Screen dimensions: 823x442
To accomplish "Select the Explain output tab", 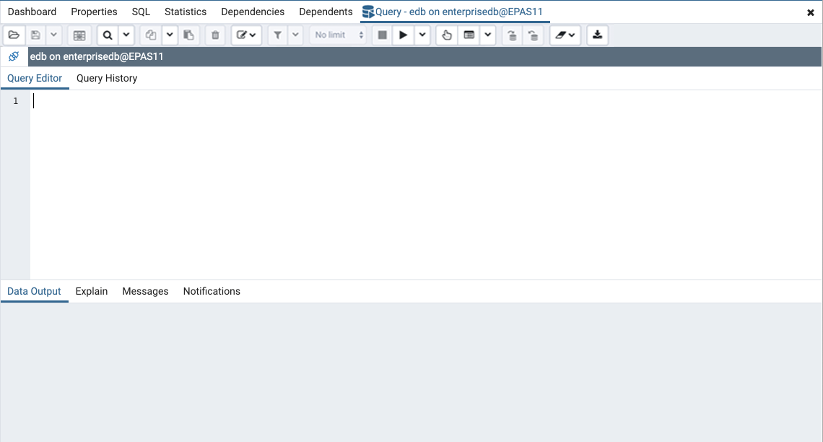I will point(91,292).
